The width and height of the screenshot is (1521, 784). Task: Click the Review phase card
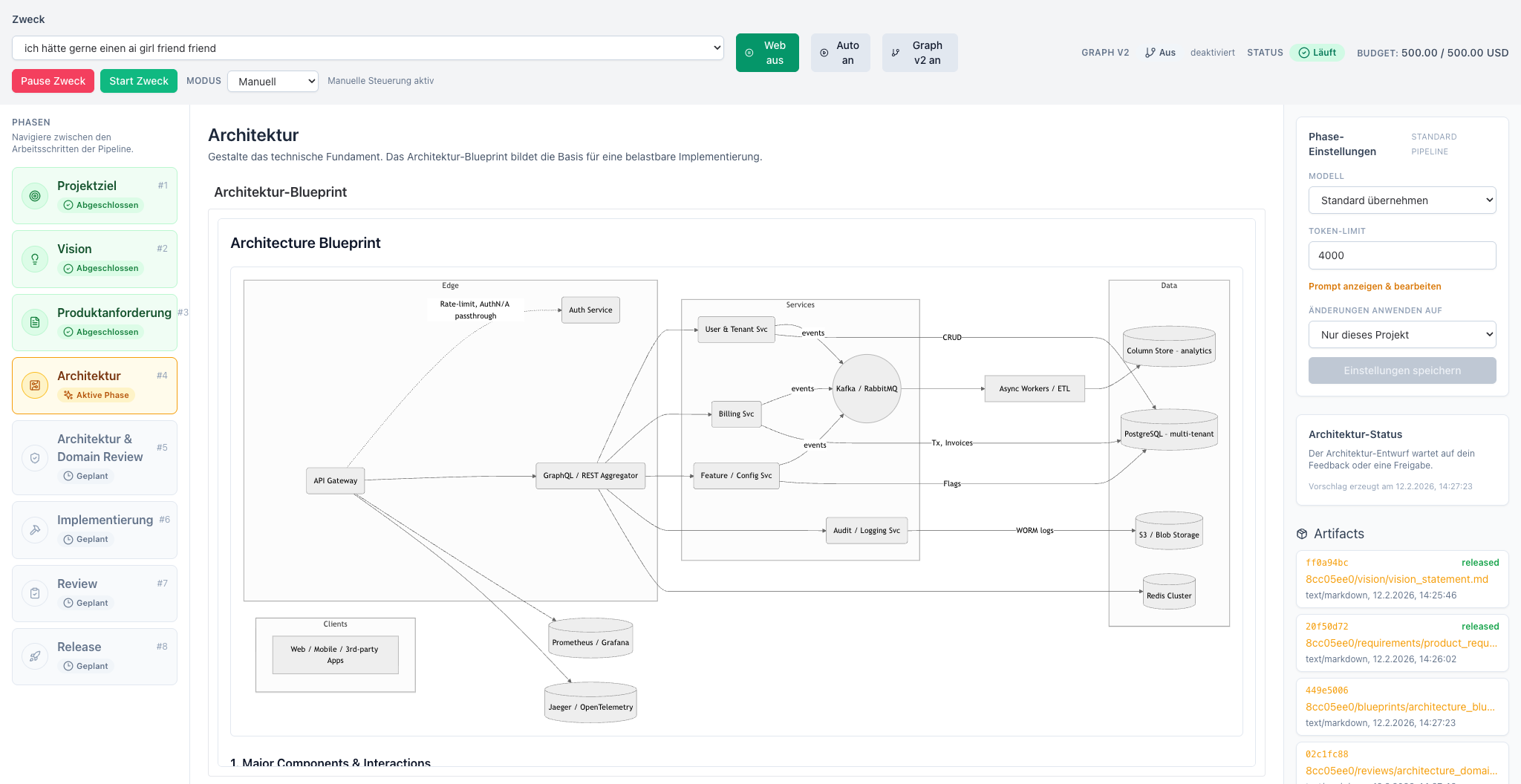(x=94, y=593)
